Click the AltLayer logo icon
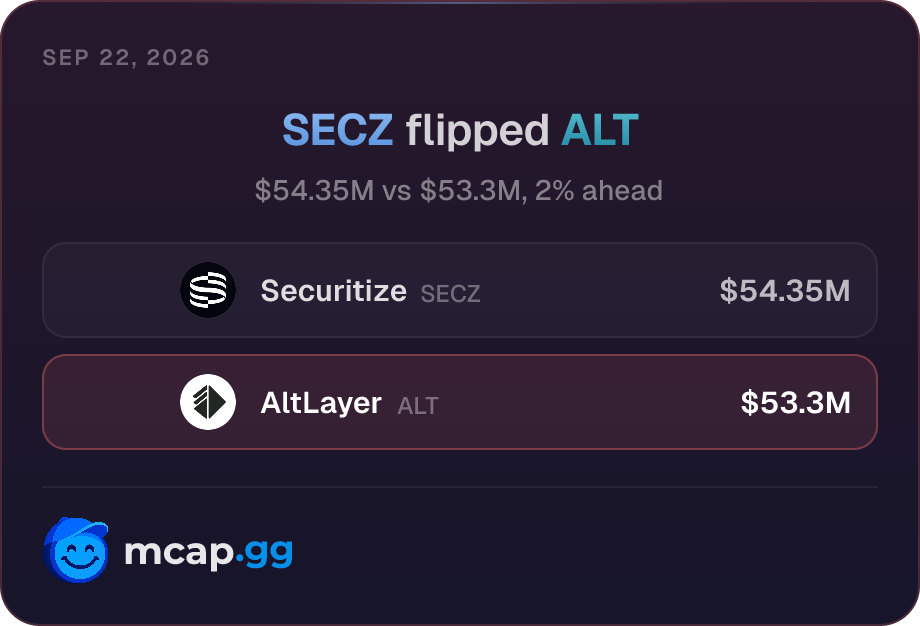Image resolution: width=920 pixels, height=626 pixels. (208, 402)
